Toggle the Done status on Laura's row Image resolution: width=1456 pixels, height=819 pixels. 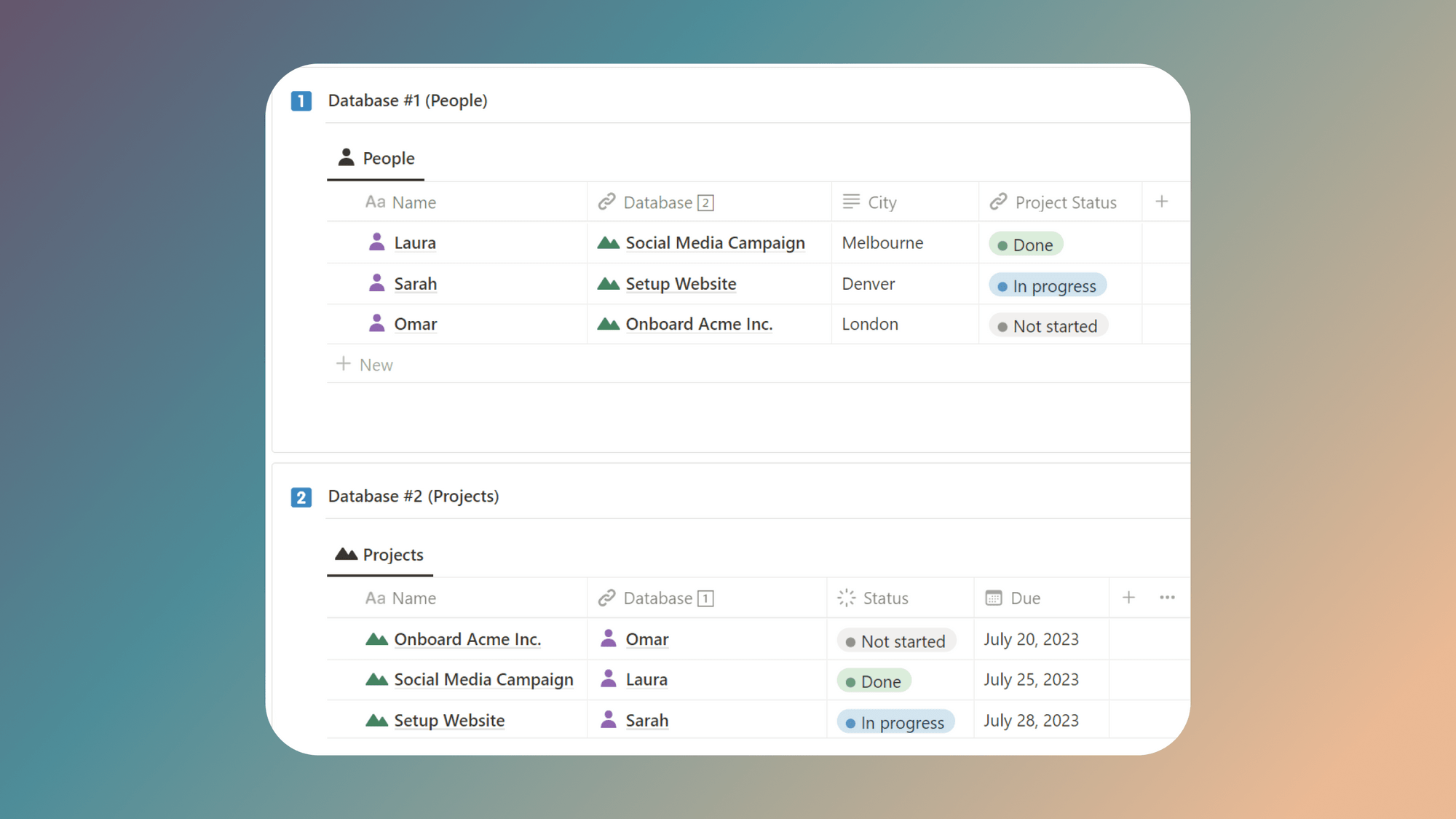tap(1025, 244)
